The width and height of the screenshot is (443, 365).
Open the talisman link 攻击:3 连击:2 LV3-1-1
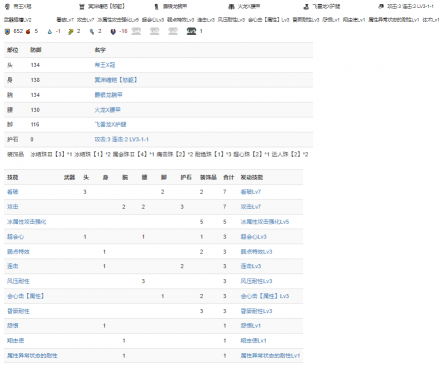coord(122,139)
